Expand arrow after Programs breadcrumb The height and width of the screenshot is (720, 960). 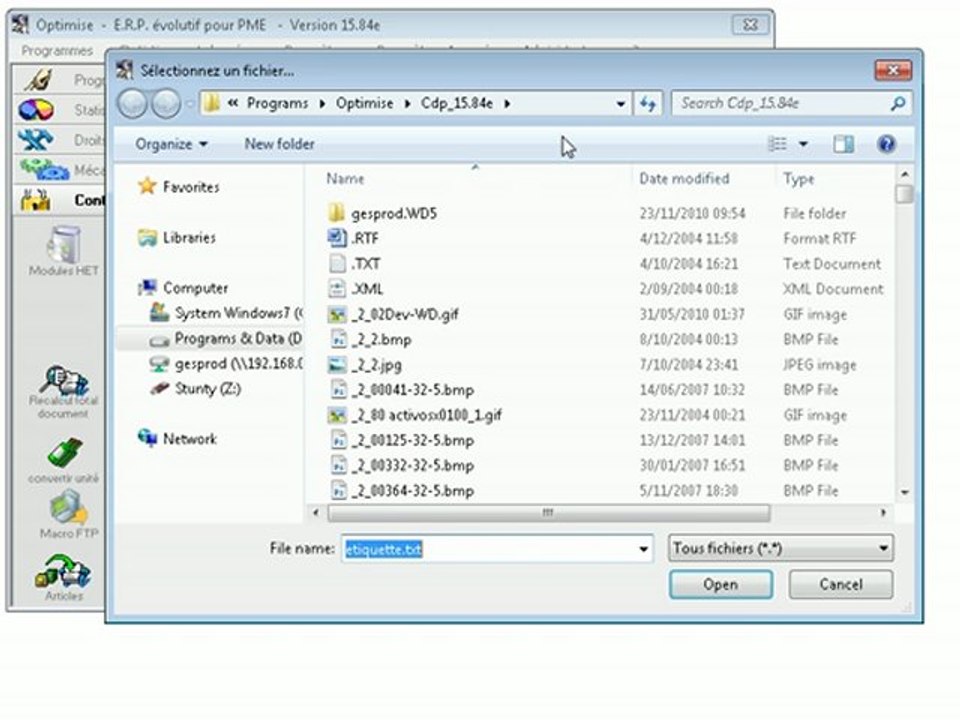point(322,103)
